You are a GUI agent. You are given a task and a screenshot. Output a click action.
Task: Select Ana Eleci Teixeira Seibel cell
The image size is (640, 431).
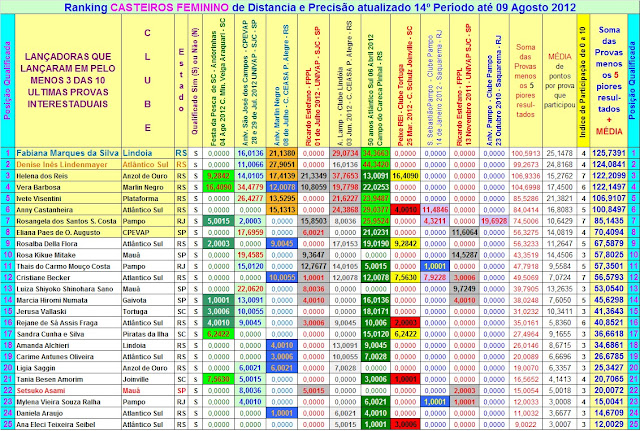click(x=68, y=424)
